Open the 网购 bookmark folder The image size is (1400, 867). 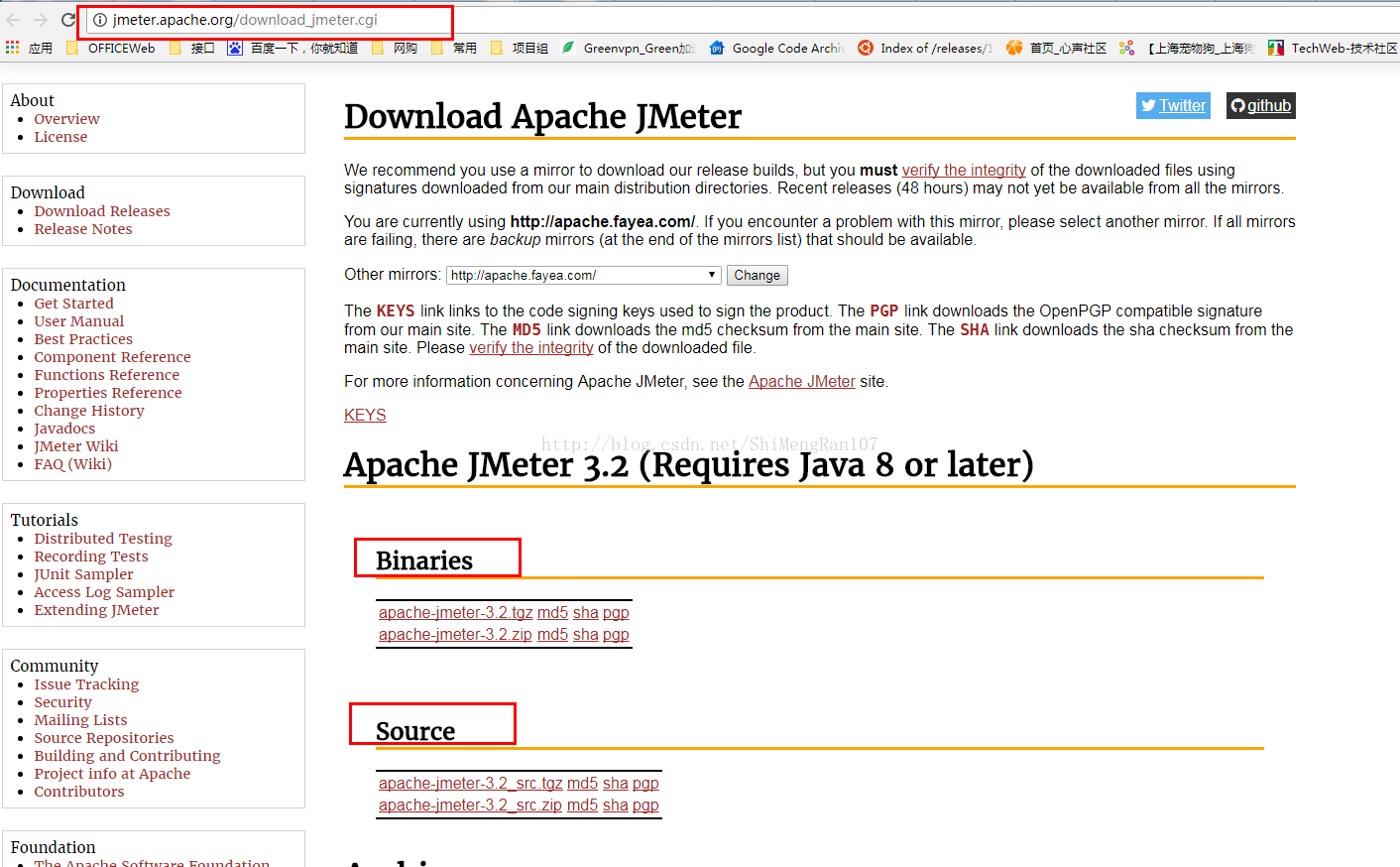pyautogui.click(x=395, y=48)
